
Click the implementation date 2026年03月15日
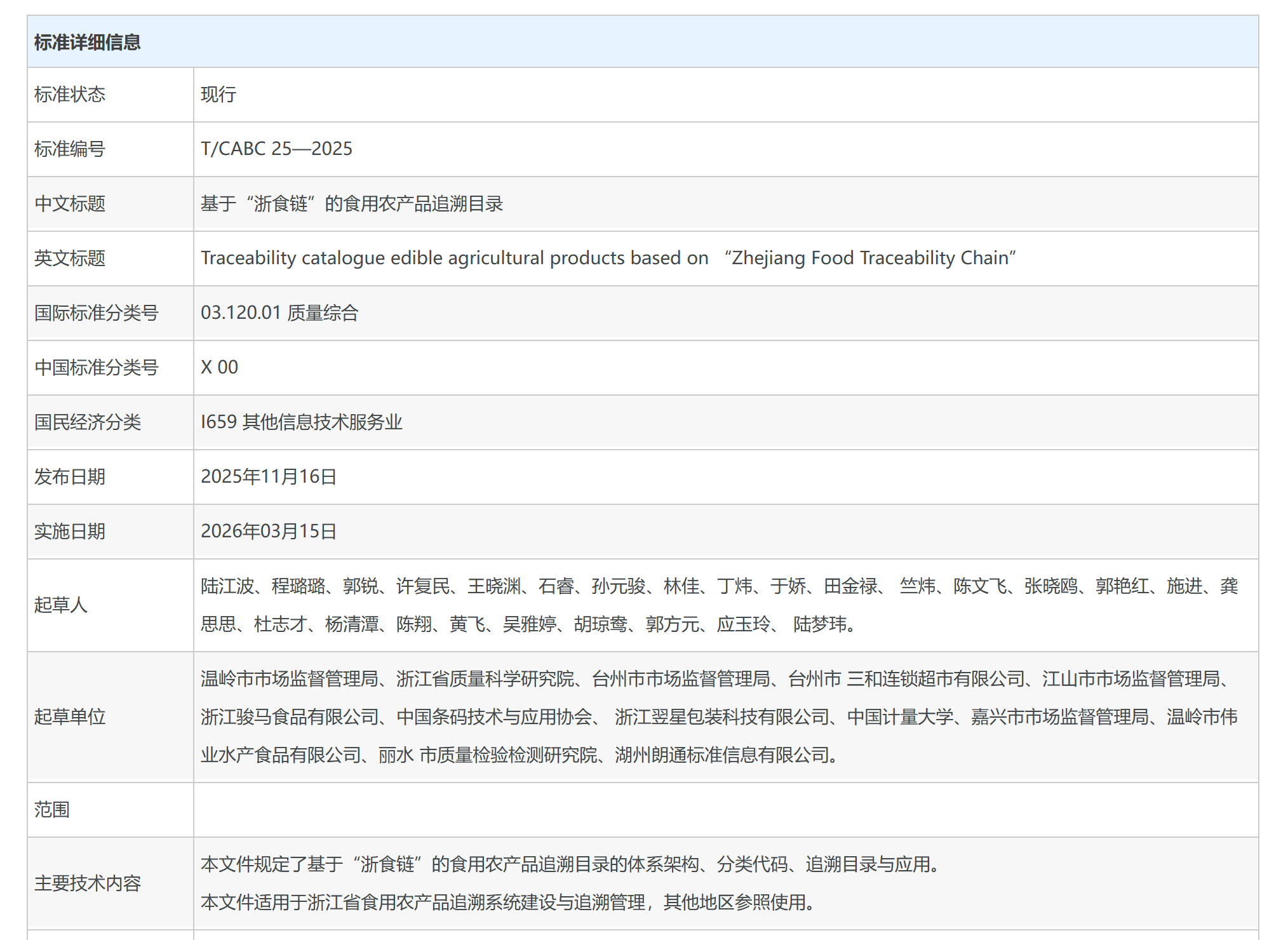268,531
